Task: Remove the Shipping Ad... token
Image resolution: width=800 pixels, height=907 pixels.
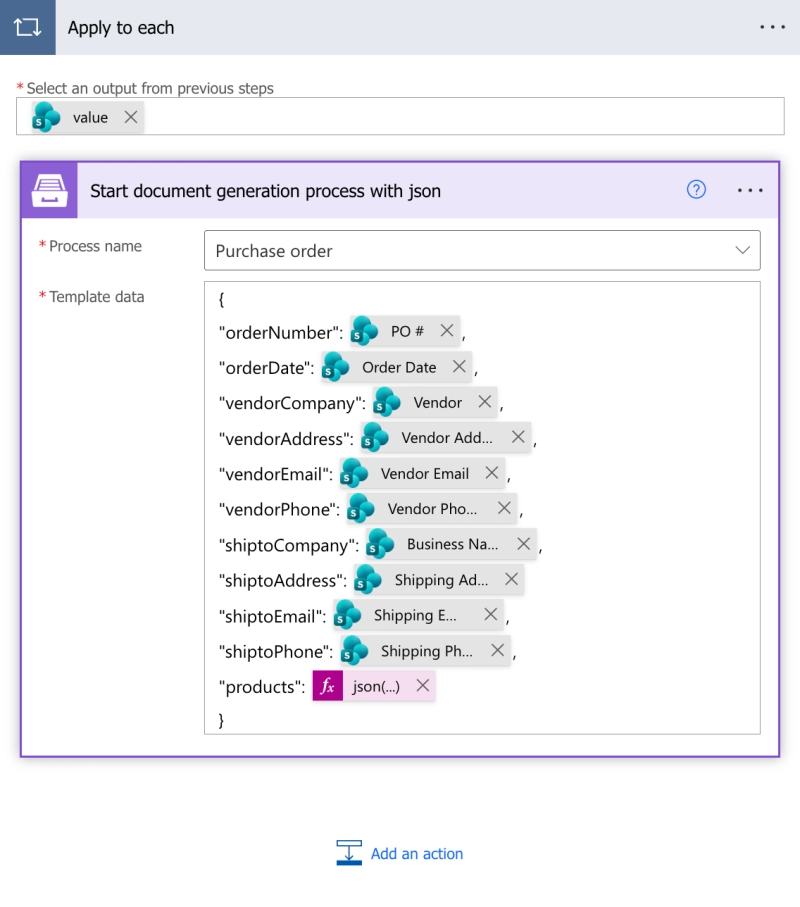Action: pyautogui.click(x=511, y=579)
